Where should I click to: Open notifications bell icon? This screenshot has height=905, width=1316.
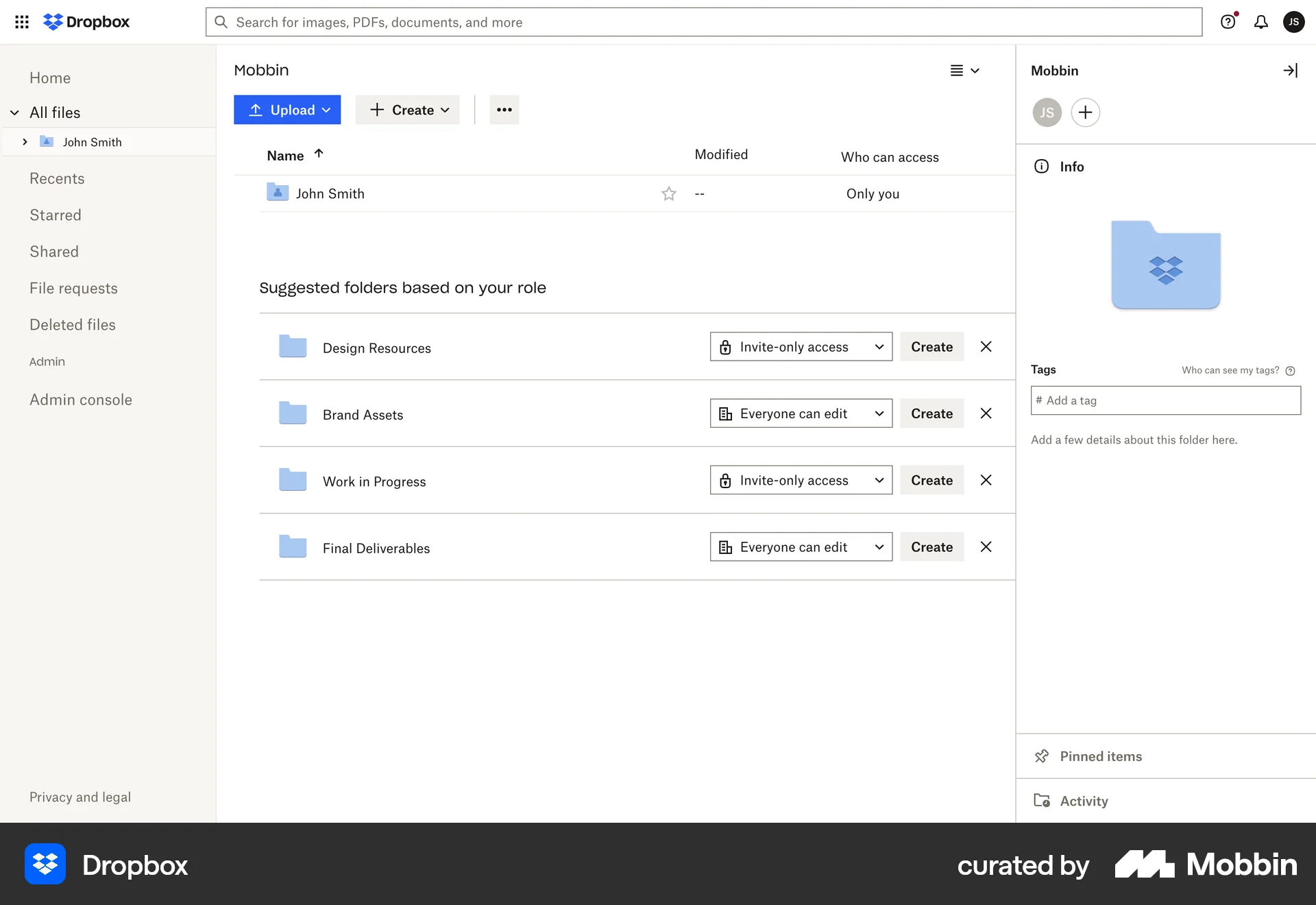click(x=1261, y=22)
